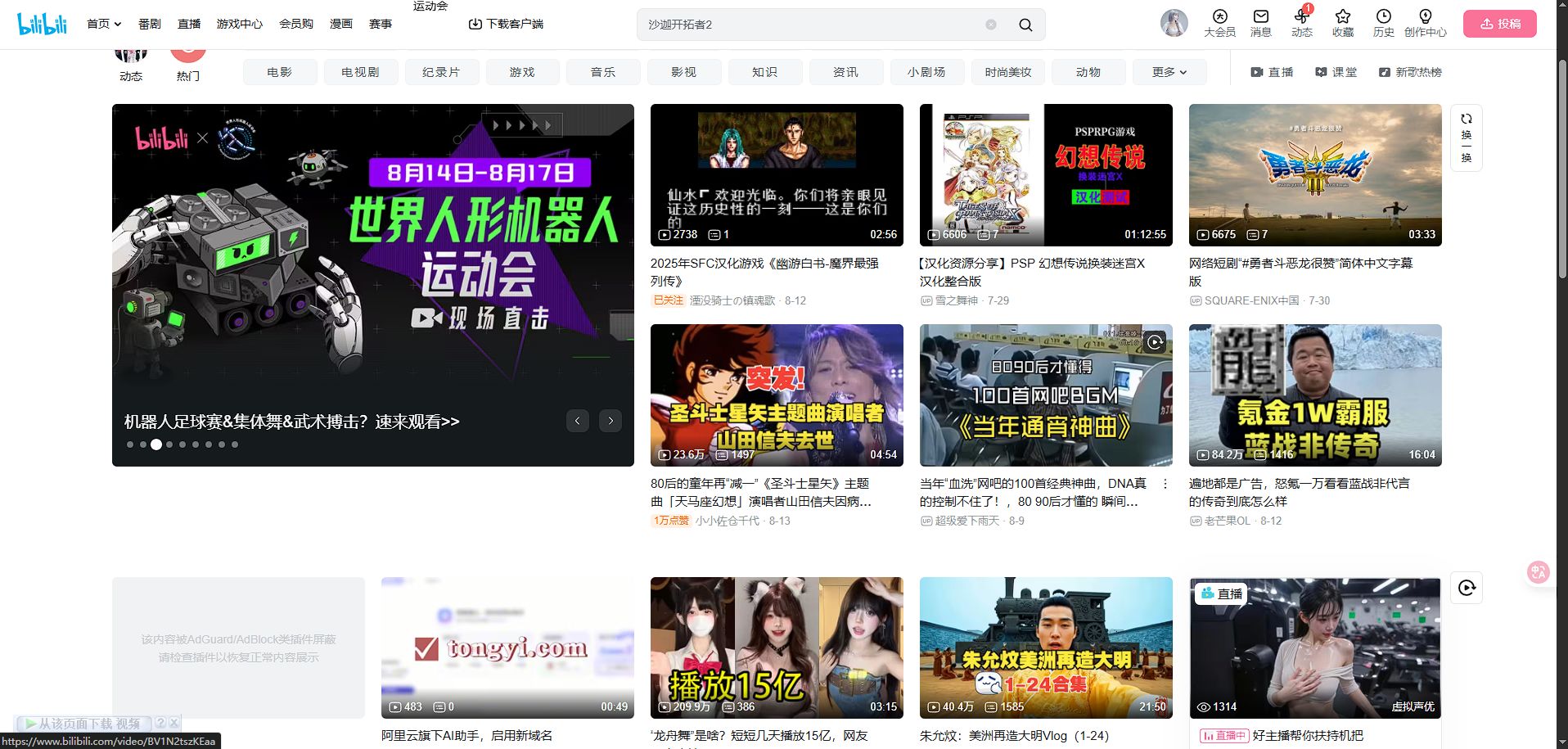Clear the search box text
The width and height of the screenshot is (1568, 749).
(x=990, y=25)
